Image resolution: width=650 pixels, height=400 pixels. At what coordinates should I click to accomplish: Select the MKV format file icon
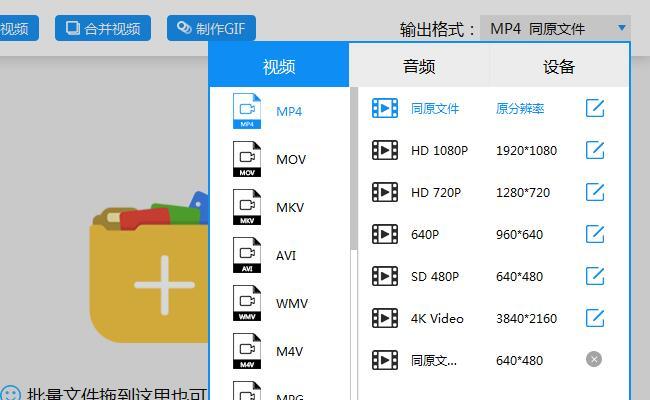(247, 207)
